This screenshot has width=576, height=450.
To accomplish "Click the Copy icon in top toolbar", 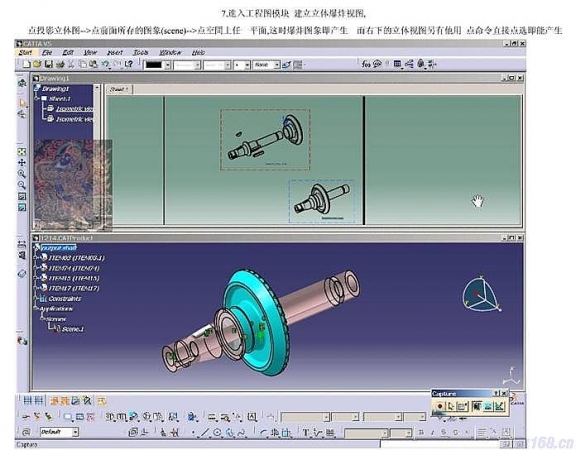I will click(x=83, y=64).
